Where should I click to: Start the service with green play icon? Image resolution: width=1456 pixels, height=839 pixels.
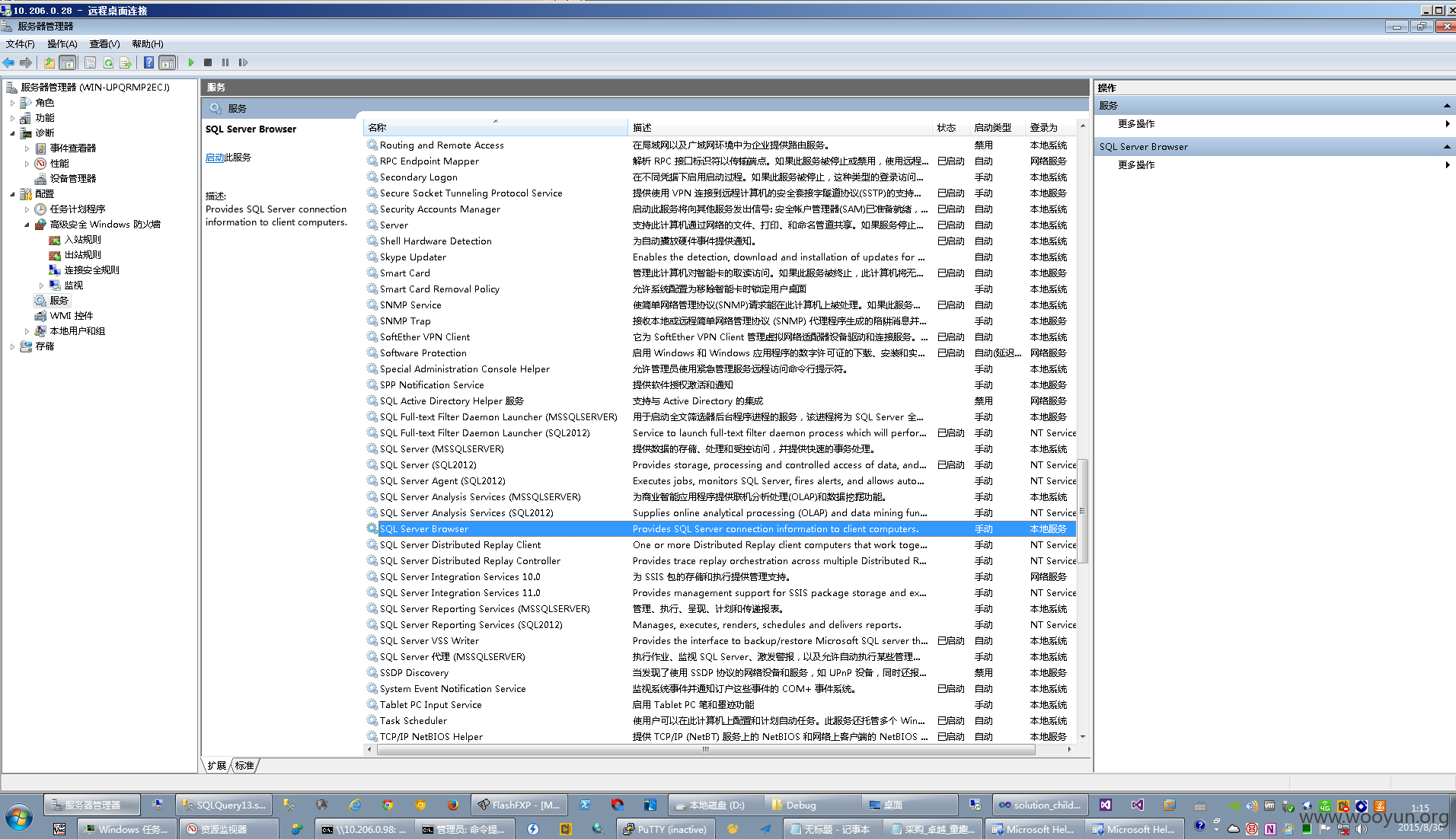(x=191, y=62)
